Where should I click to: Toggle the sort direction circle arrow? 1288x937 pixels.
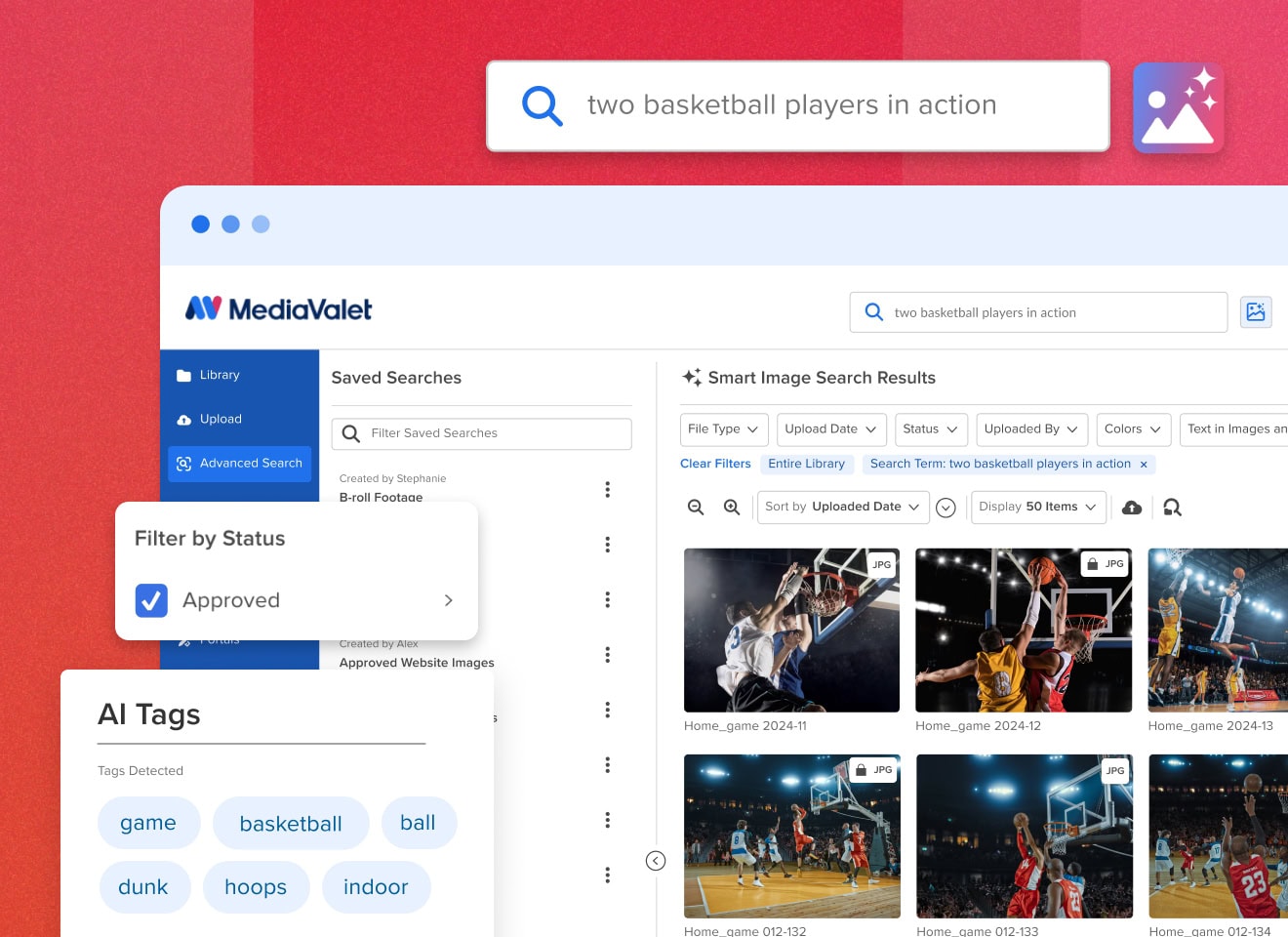coord(946,508)
